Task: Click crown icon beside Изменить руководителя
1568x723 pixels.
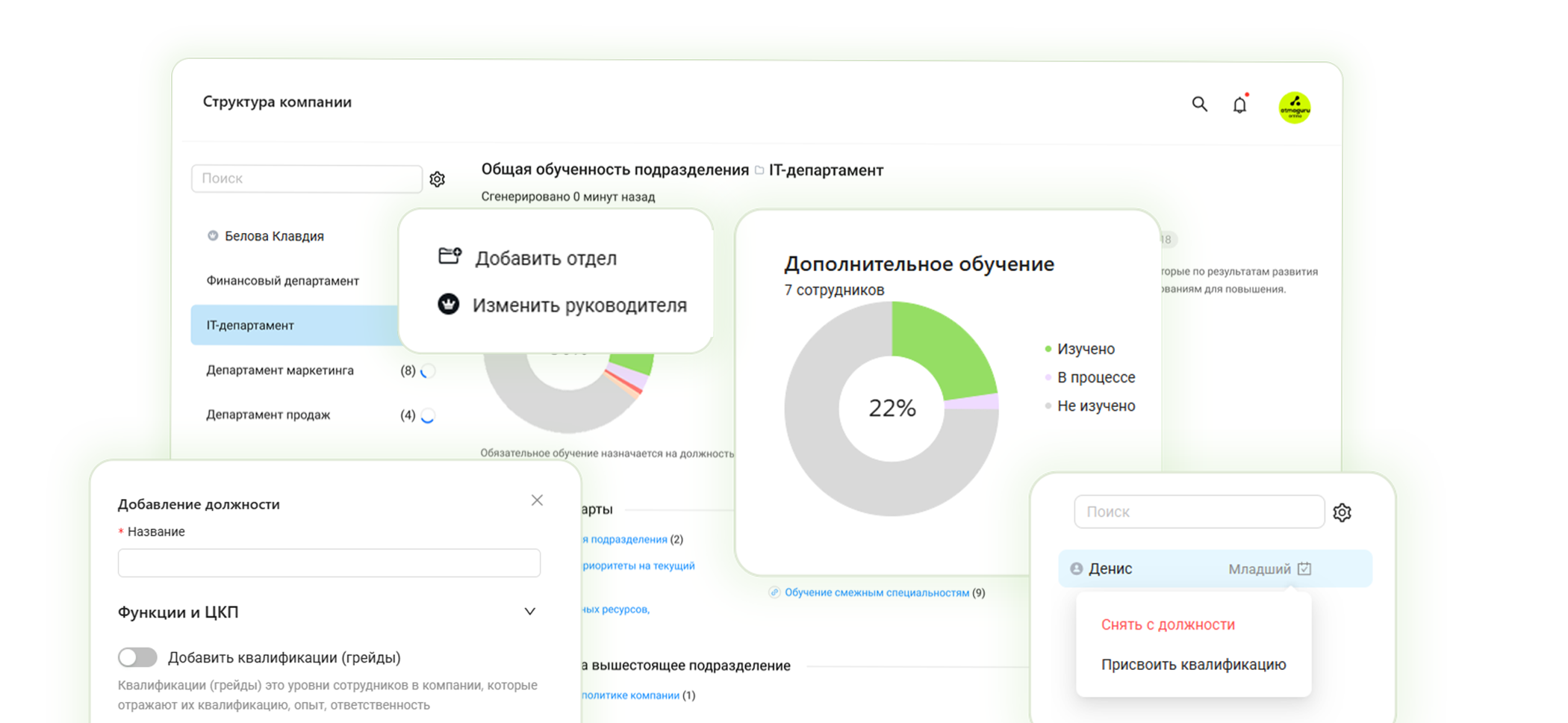Action: [448, 304]
